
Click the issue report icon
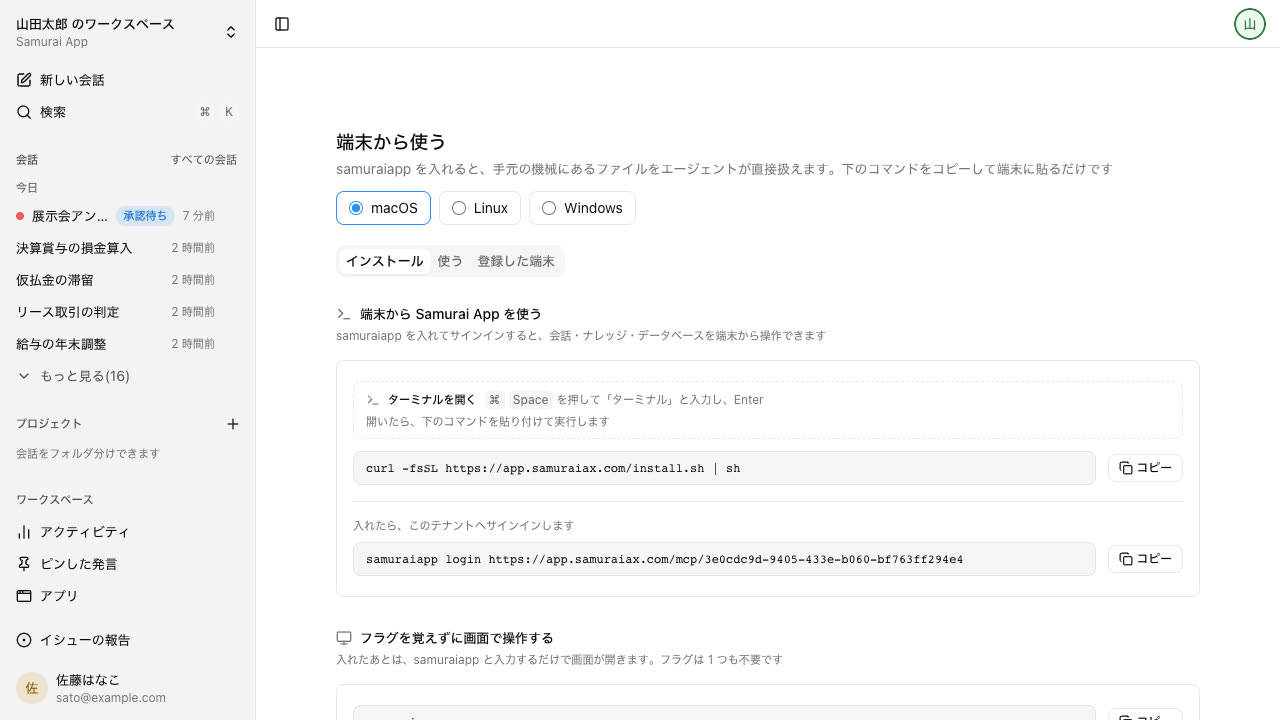point(24,640)
